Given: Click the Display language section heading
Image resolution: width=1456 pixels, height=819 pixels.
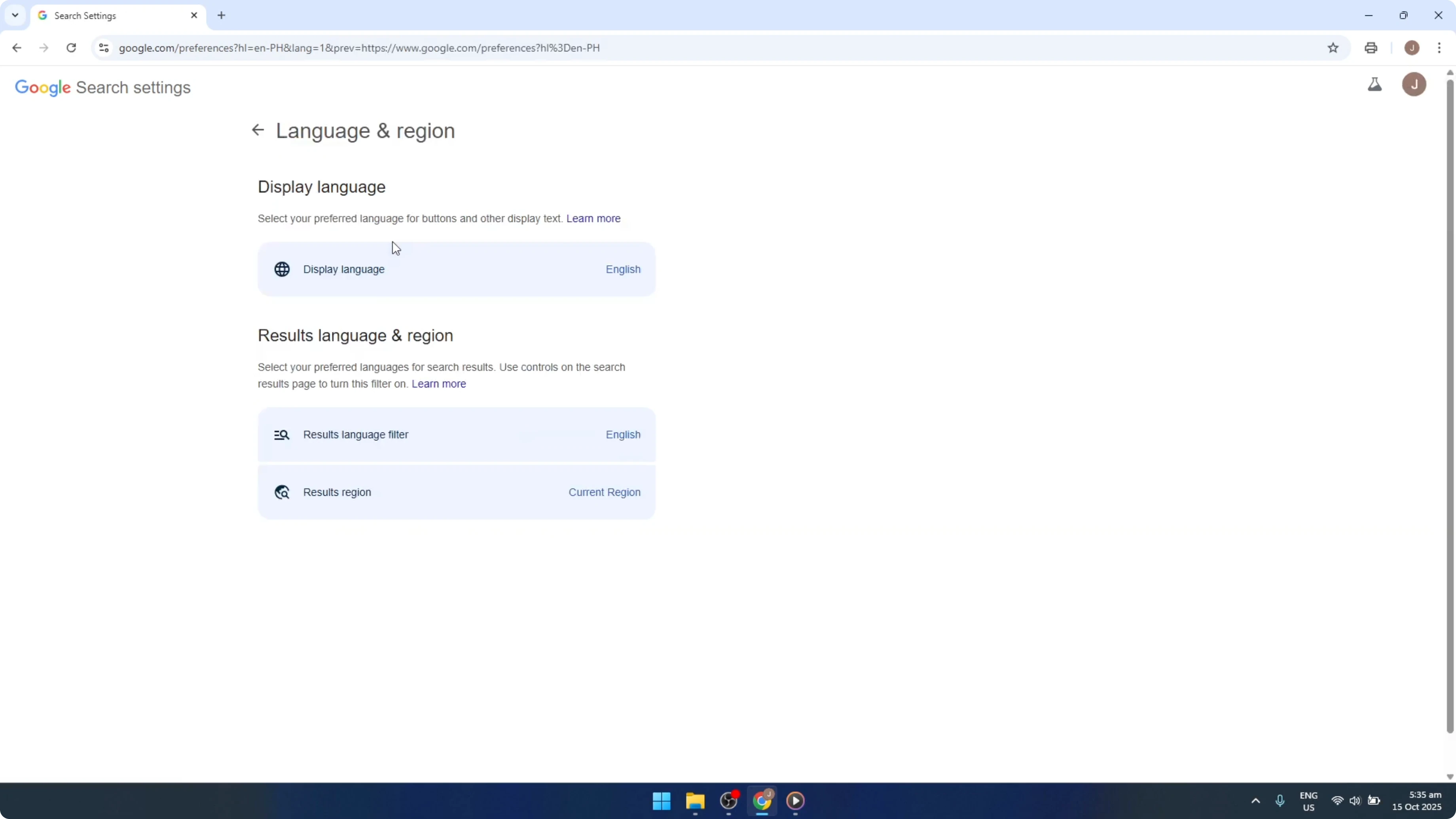Looking at the screenshot, I should (322, 187).
